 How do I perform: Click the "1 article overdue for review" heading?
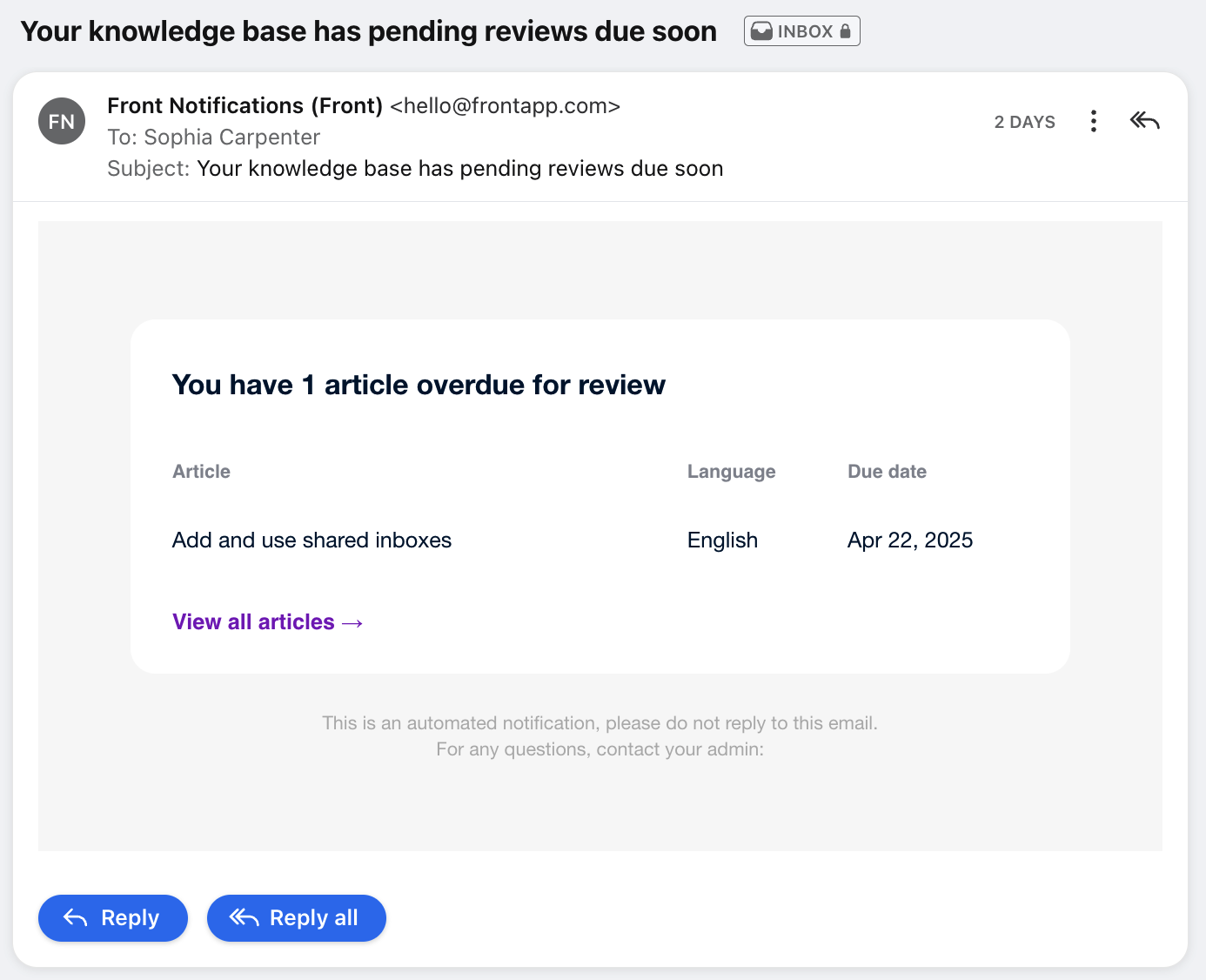[419, 385]
